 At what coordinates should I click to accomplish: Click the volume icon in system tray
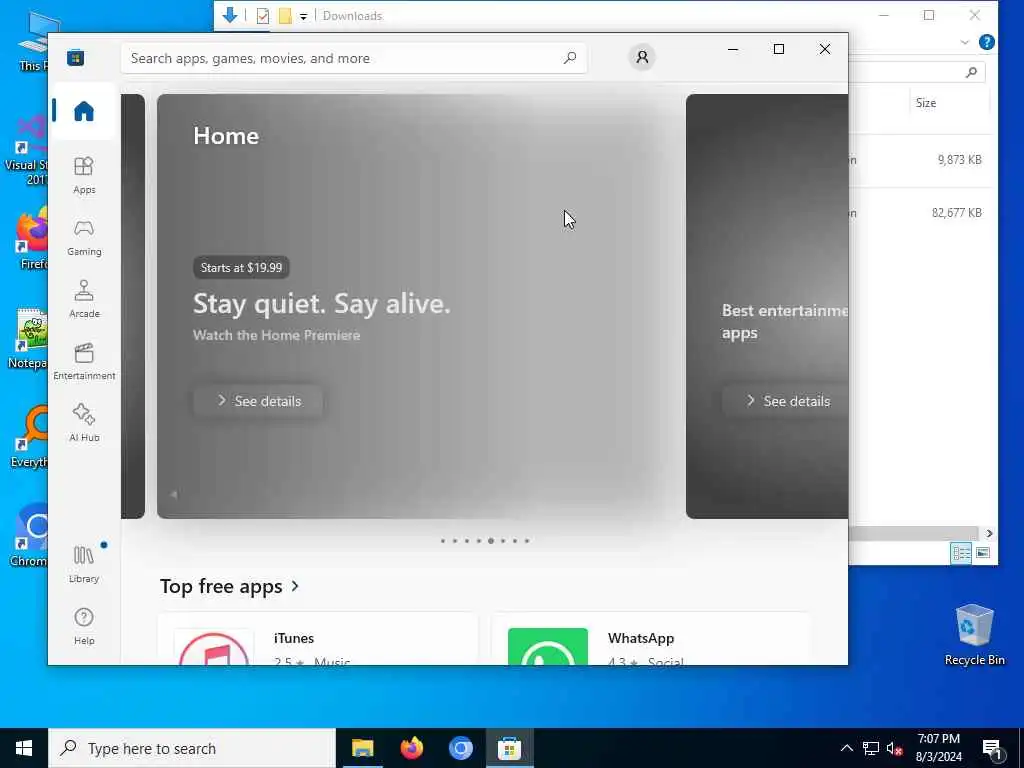pos(894,748)
